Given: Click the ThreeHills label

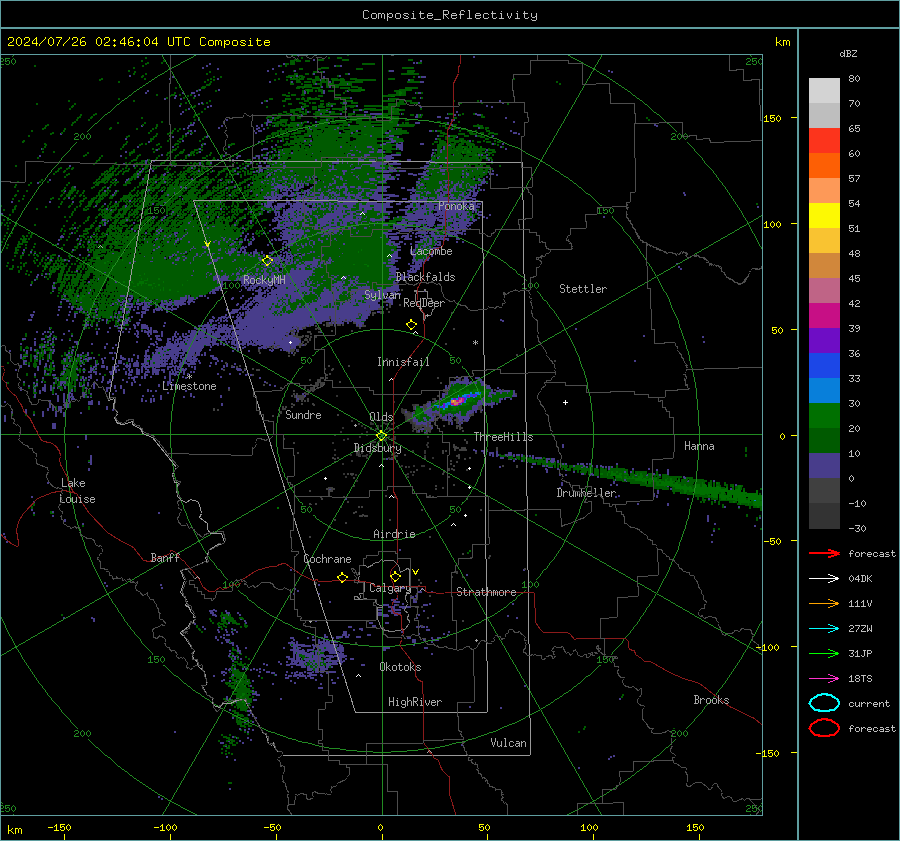Looking at the screenshot, I should point(503,437).
